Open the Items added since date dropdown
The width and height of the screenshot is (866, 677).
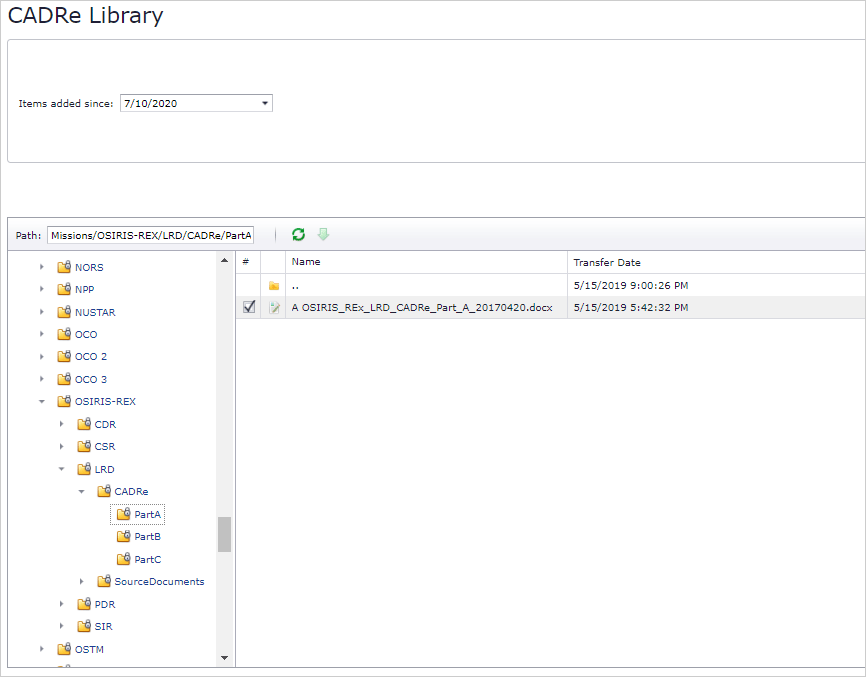(x=264, y=103)
